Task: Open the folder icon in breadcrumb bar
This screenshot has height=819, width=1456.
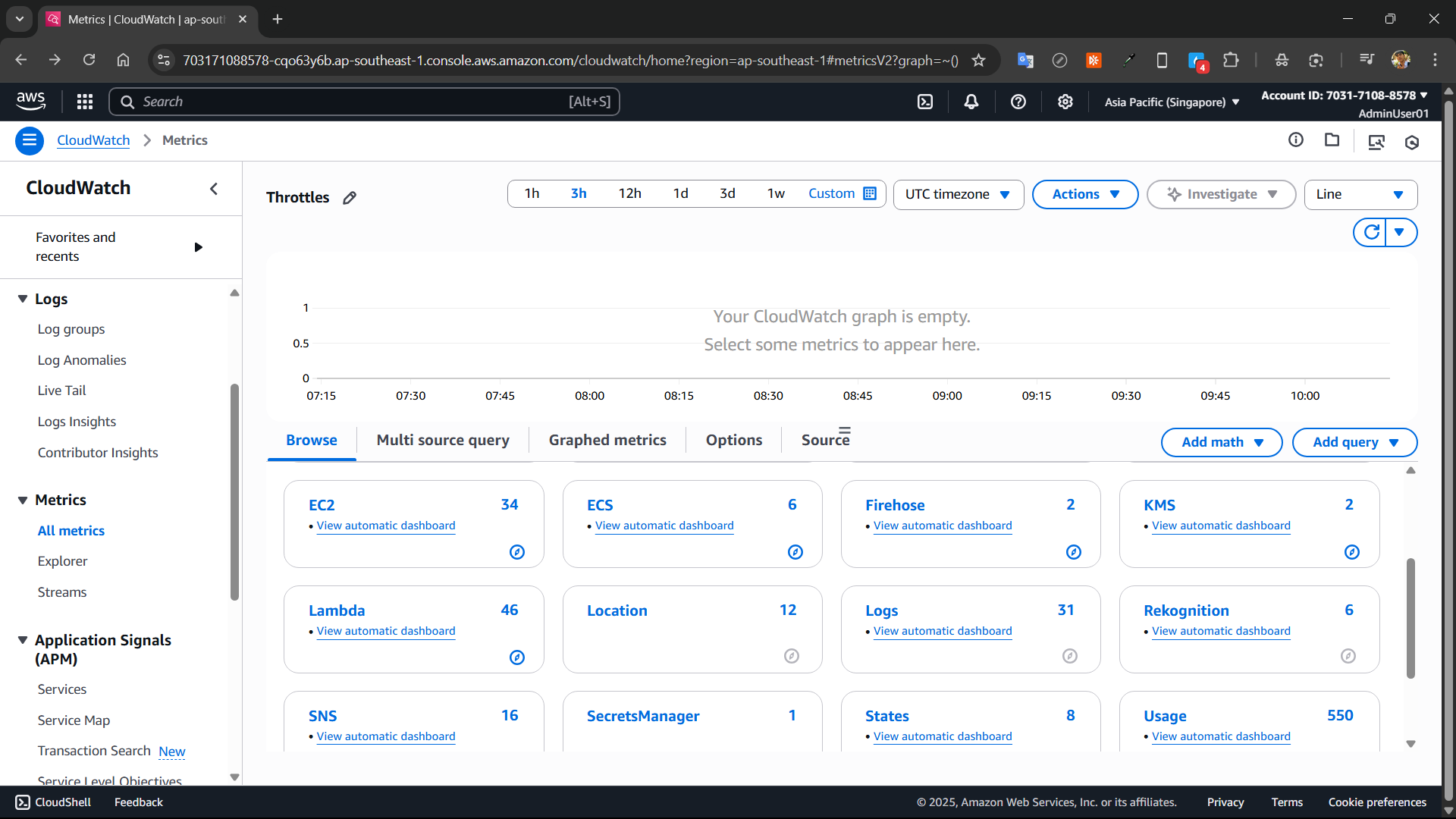Action: (x=1332, y=140)
